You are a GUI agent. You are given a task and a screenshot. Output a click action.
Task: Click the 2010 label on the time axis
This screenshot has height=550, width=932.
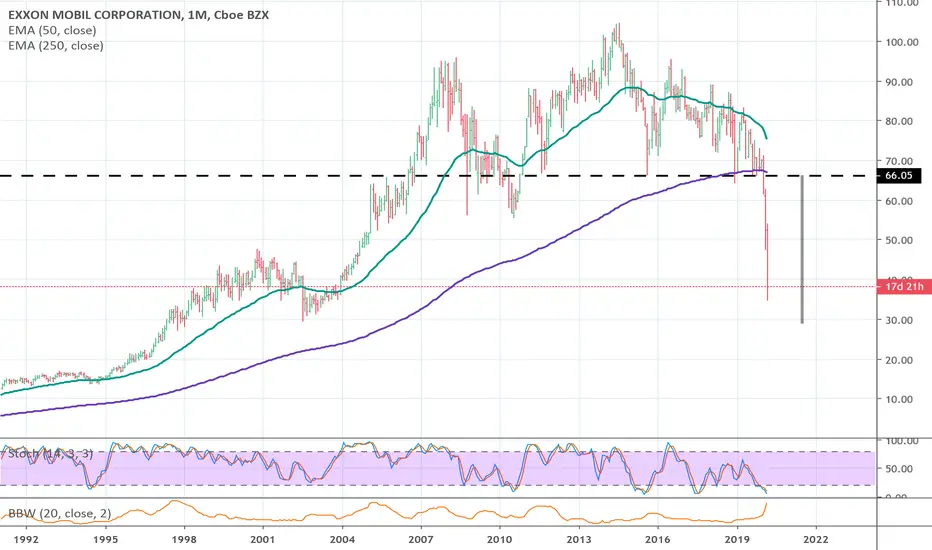pyautogui.click(x=499, y=539)
